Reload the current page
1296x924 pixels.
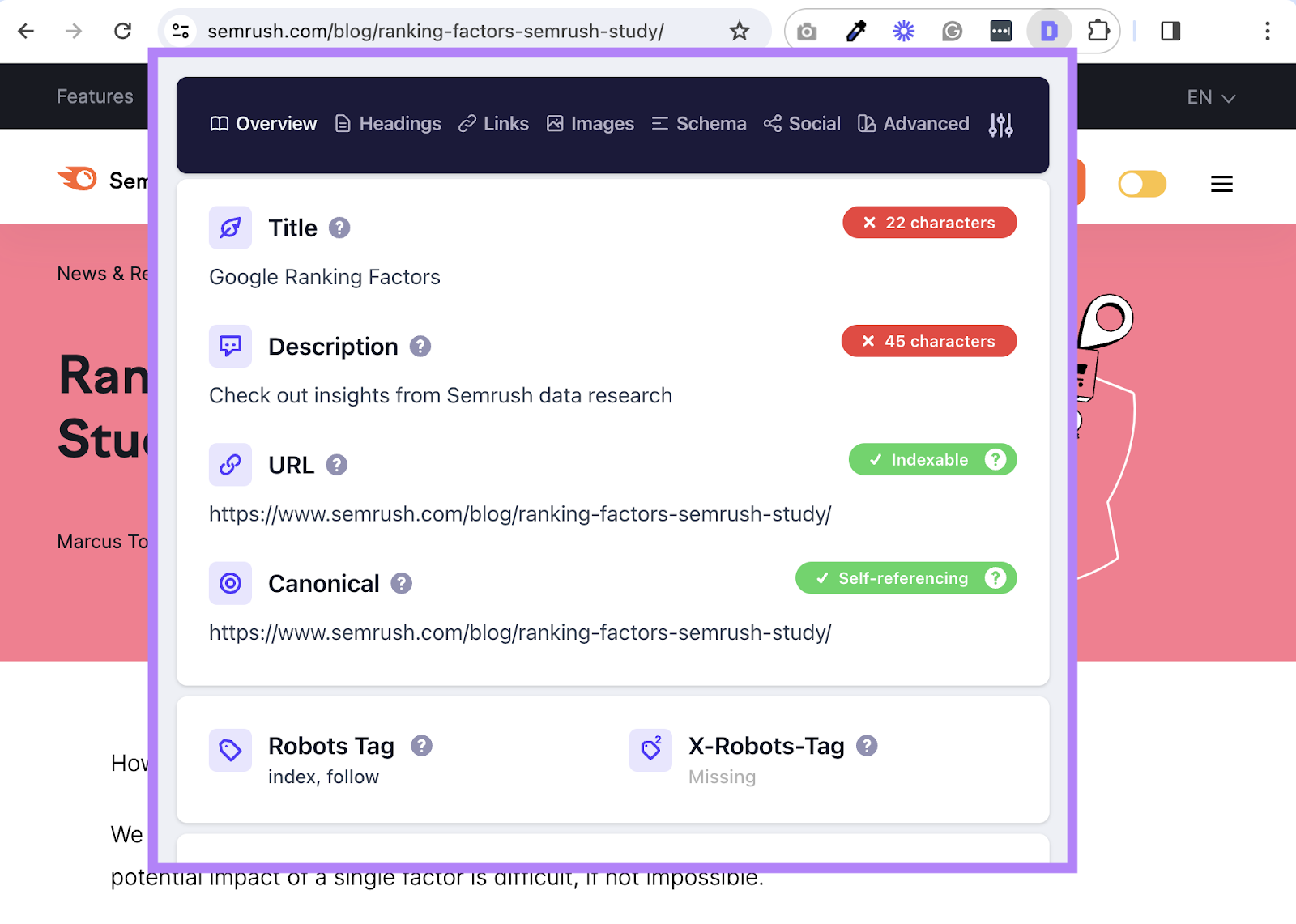tap(123, 31)
